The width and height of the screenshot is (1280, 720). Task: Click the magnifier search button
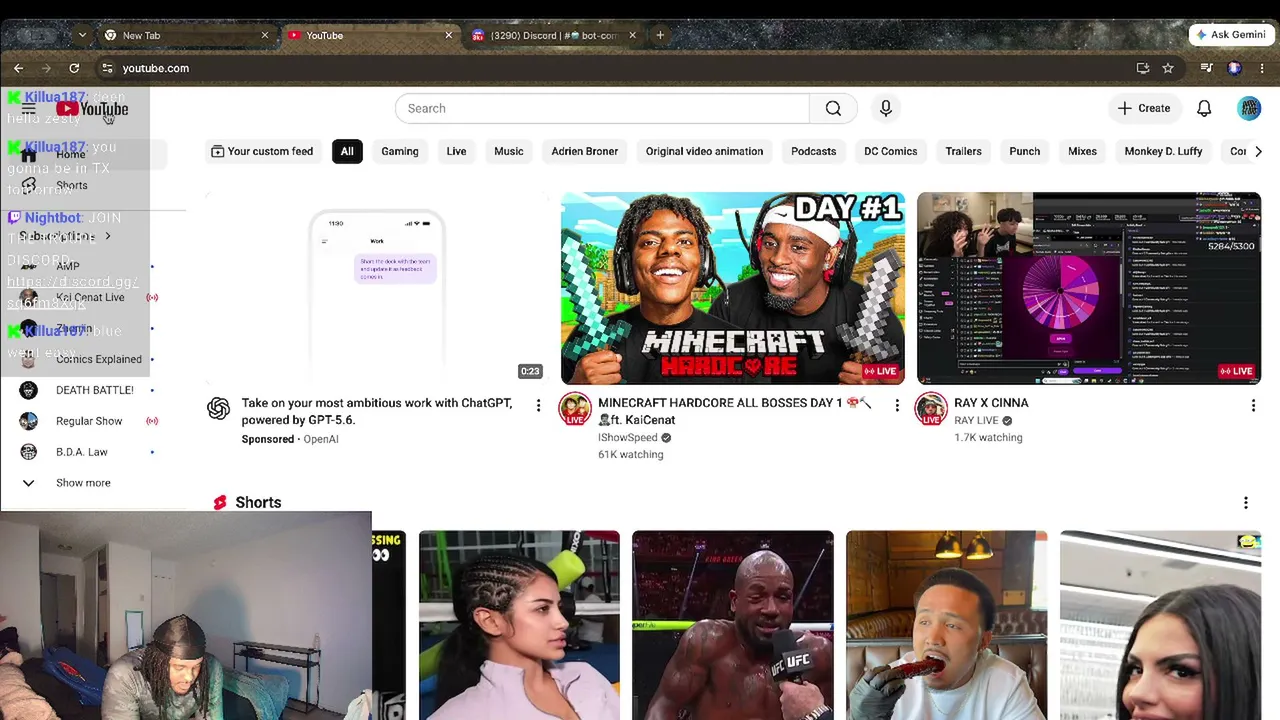833,108
